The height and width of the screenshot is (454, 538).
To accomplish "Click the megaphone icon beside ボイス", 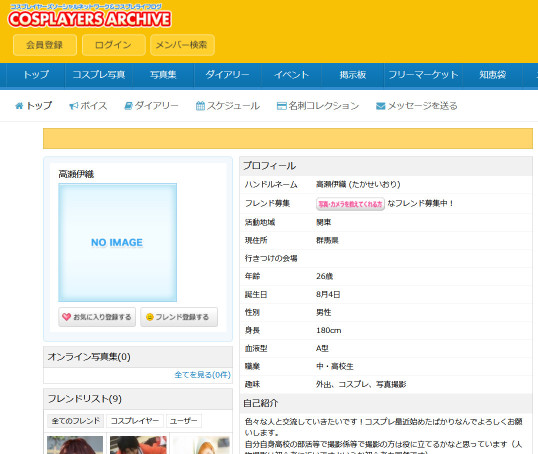I will click(x=73, y=106).
